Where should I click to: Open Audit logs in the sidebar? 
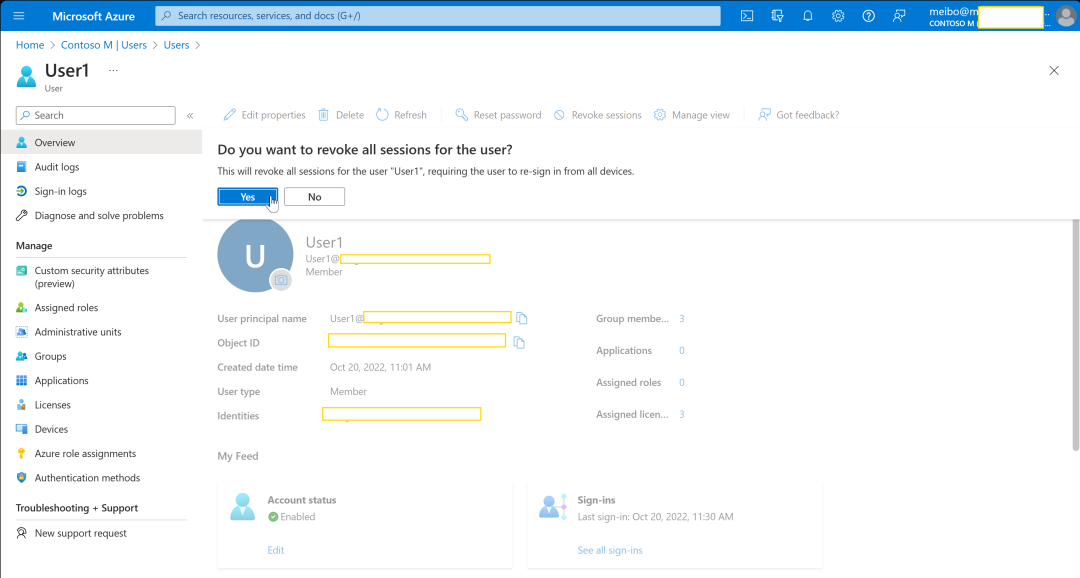[x=57, y=167]
